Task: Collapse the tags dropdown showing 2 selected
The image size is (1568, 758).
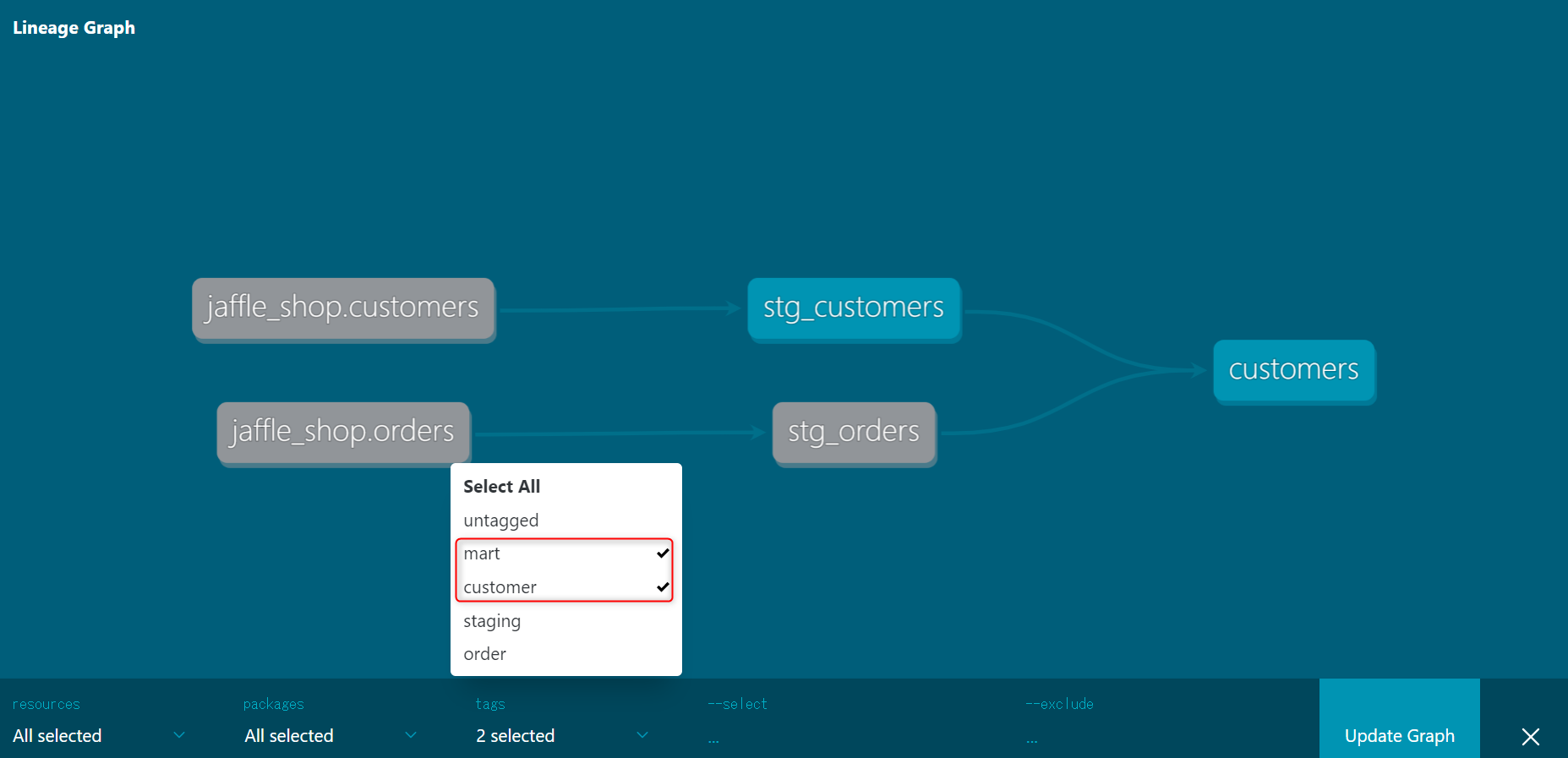Action: tap(562, 736)
